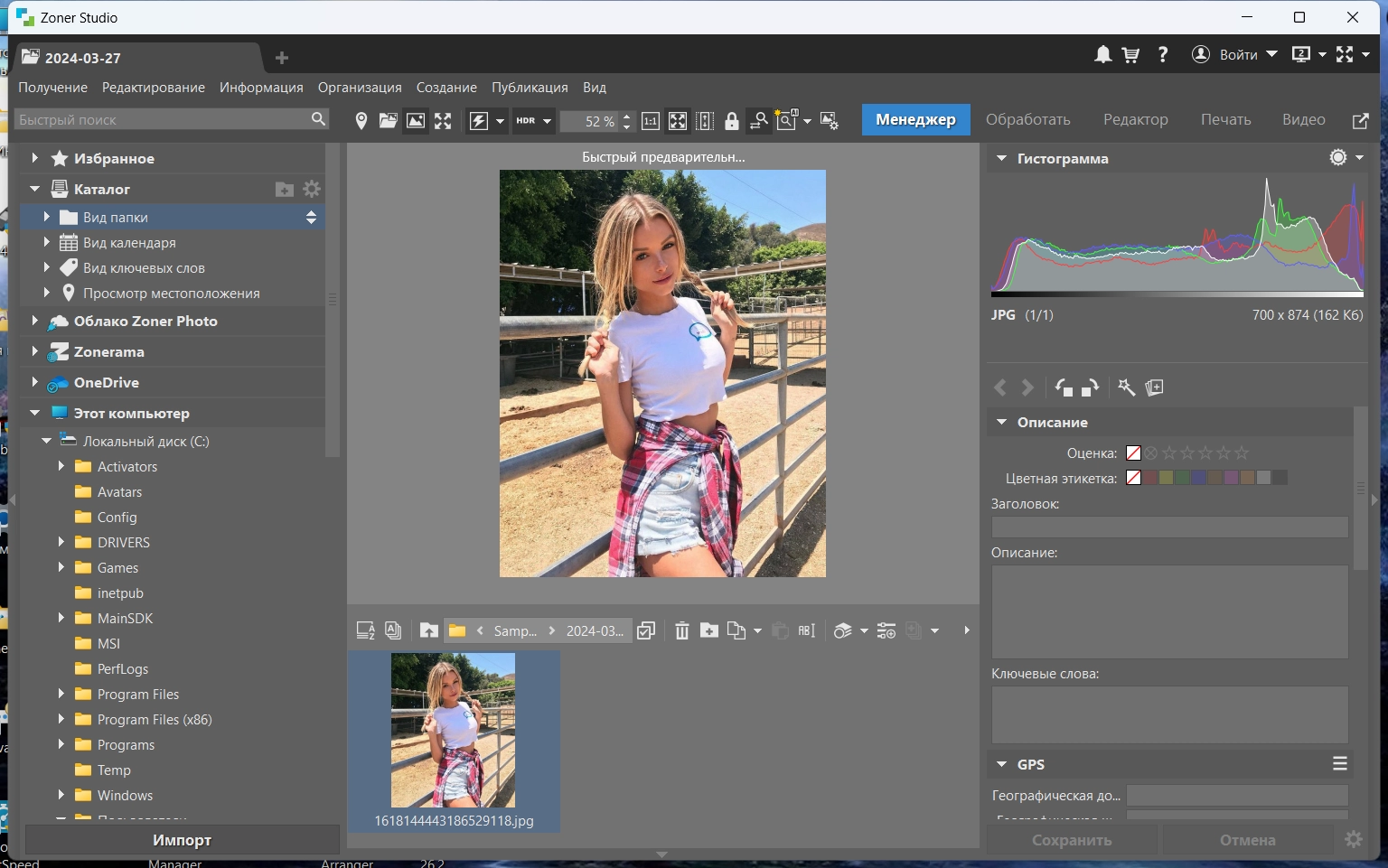Rotate the image left with the rotate icon
The height and width of the screenshot is (868, 1388).
[x=1064, y=387]
